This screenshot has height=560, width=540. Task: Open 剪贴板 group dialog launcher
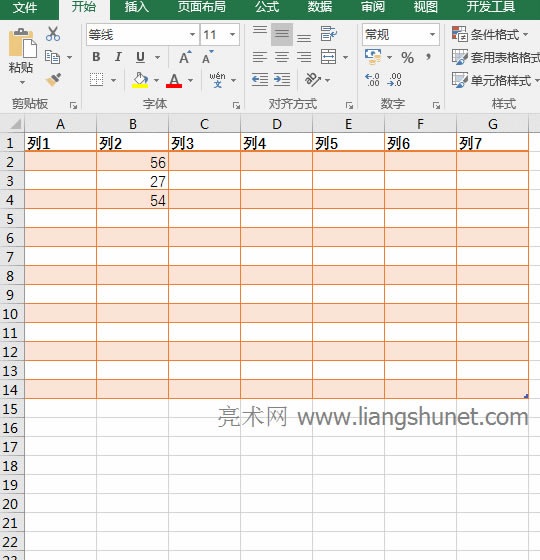pyautogui.click(x=74, y=105)
